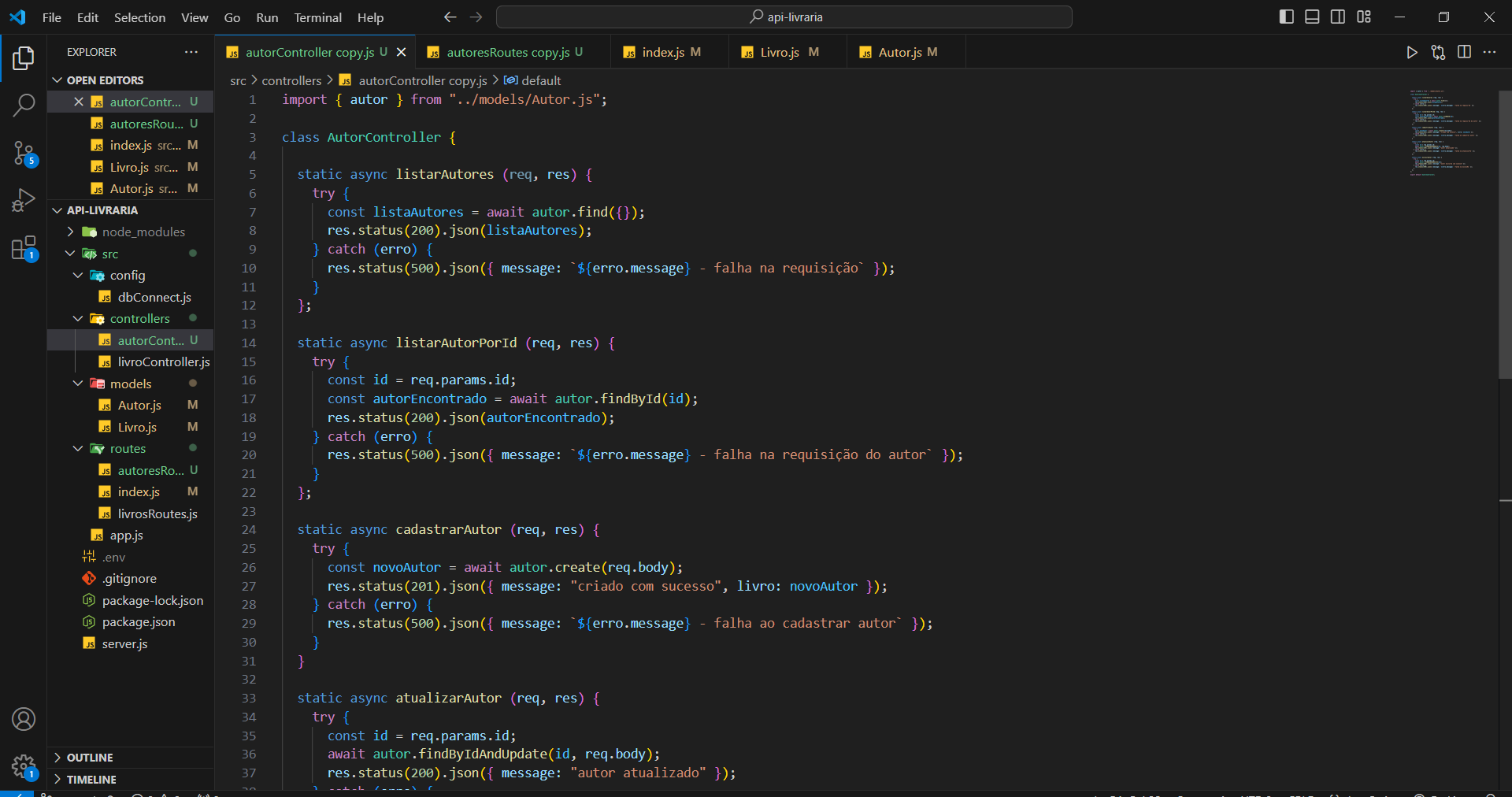Screen dimensions: 1512x797
Task: Open the Extensions view in activity bar
Action: coord(24,248)
